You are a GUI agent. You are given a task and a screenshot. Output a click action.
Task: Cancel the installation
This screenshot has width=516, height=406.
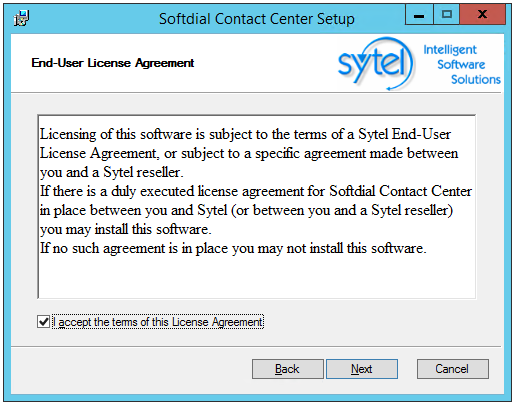[453, 369]
